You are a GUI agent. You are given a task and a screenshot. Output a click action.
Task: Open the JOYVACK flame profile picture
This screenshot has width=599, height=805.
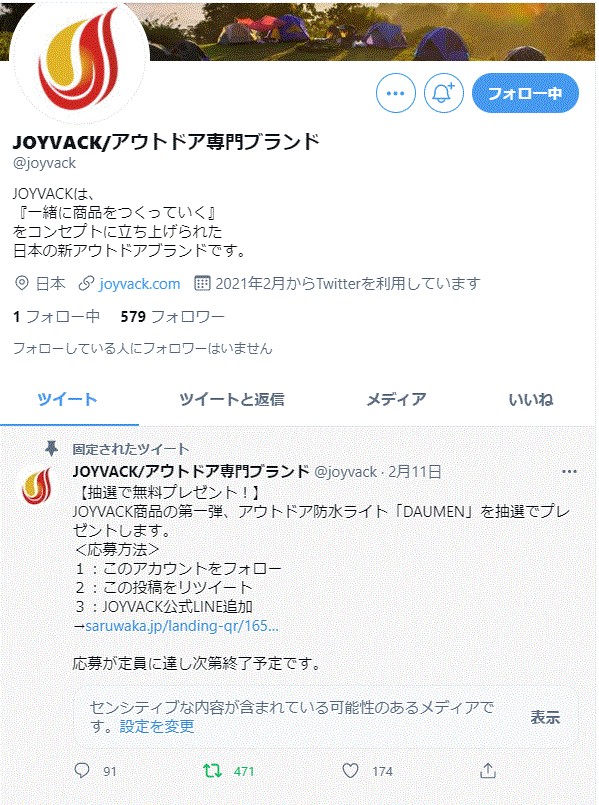click(x=80, y=62)
